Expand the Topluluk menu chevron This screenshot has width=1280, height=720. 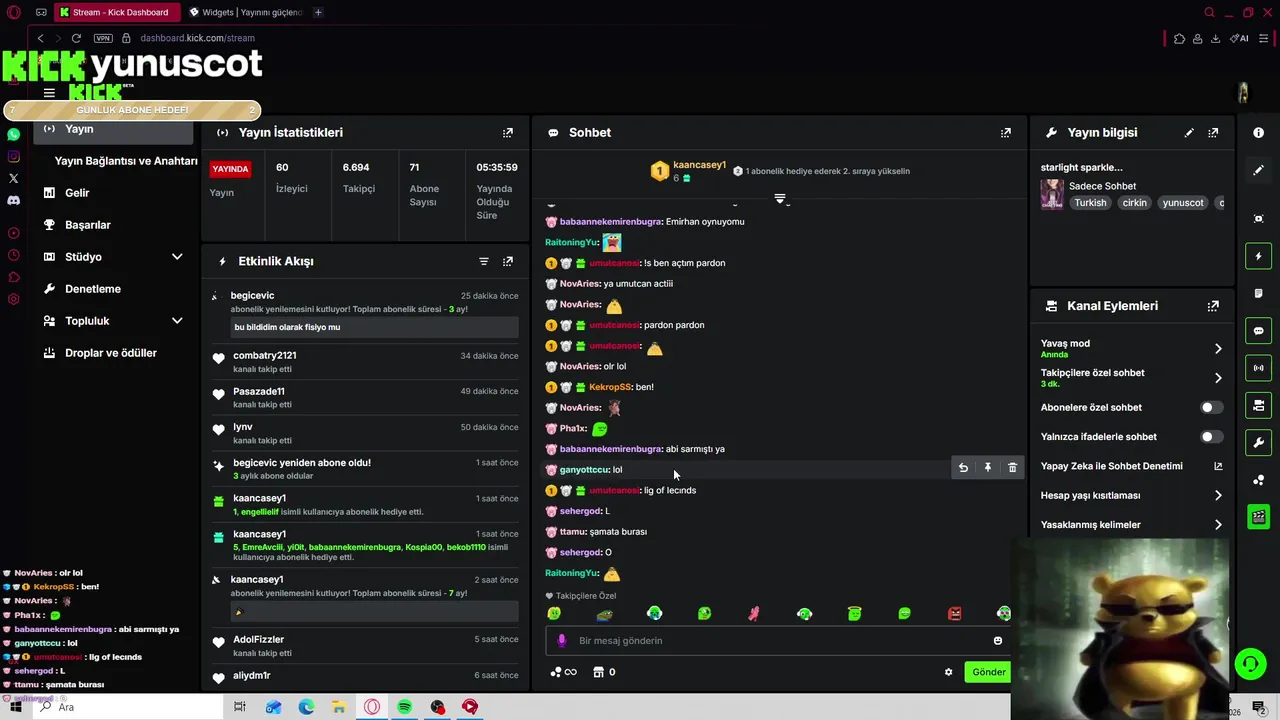(x=177, y=321)
